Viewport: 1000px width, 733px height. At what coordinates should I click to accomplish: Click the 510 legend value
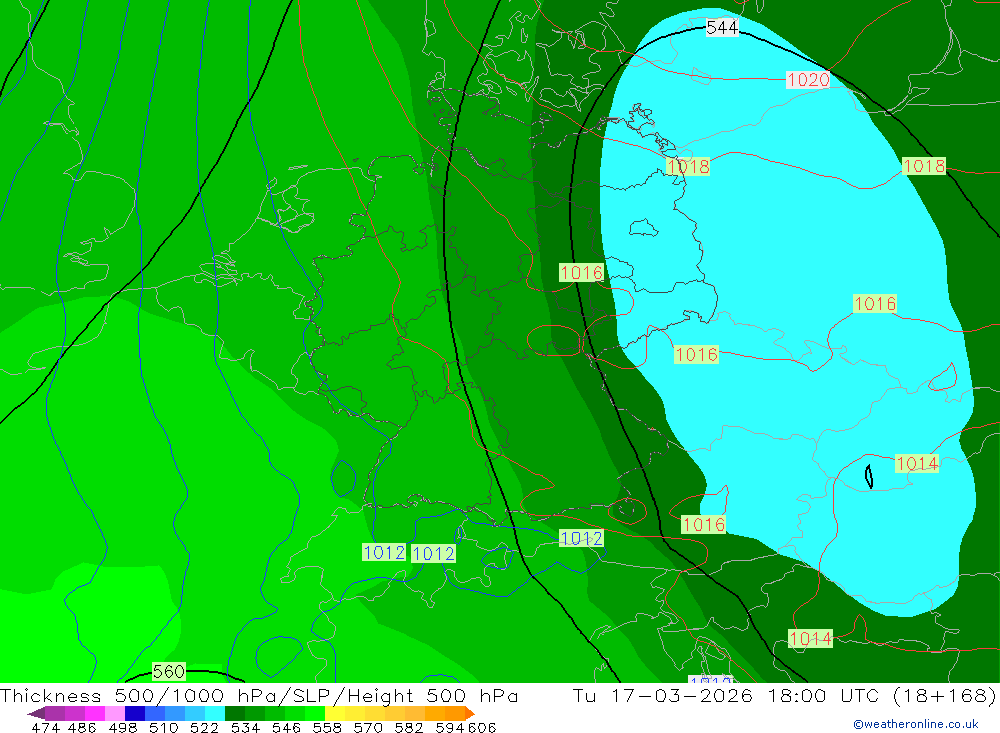click(x=163, y=727)
